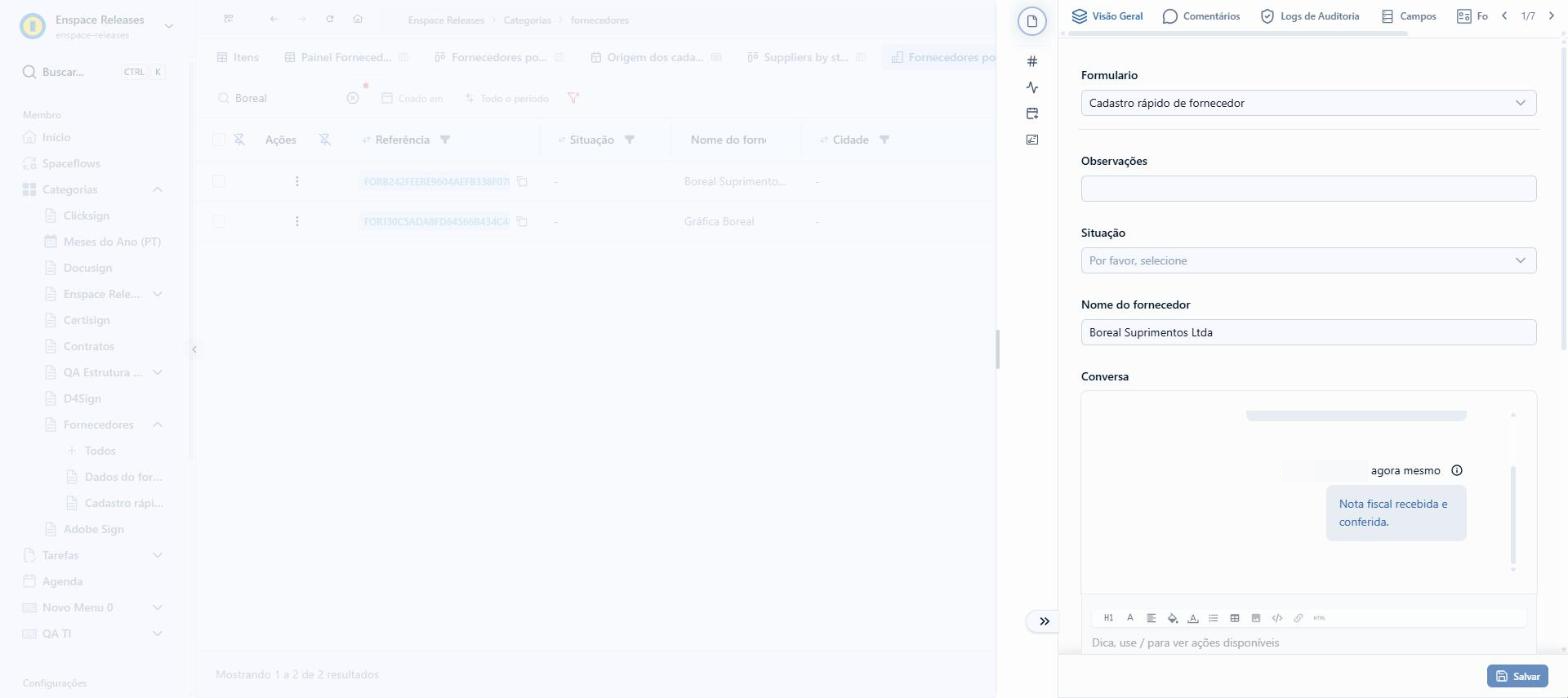Open 'Todos' under Fornecedores
The width and height of the screenshot is (1568, 698).
[x=100, y=451]
